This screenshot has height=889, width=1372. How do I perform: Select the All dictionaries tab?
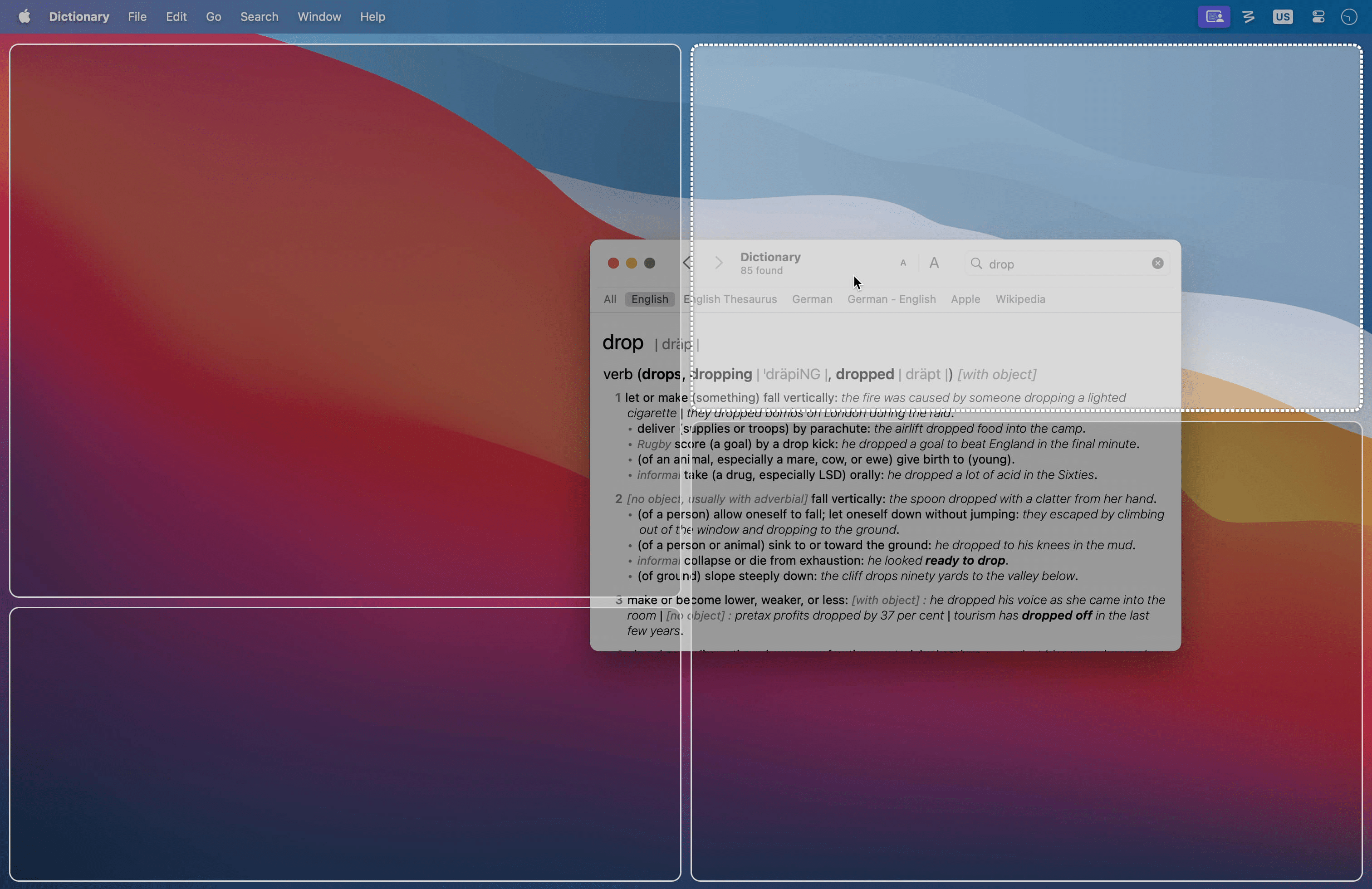point(610,299)
